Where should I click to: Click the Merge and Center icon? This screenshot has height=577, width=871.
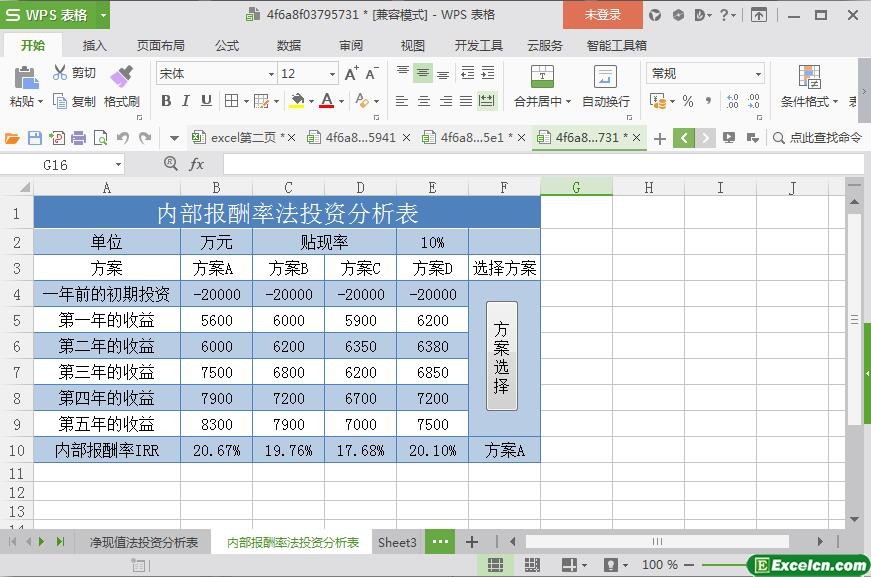(542, 76)
